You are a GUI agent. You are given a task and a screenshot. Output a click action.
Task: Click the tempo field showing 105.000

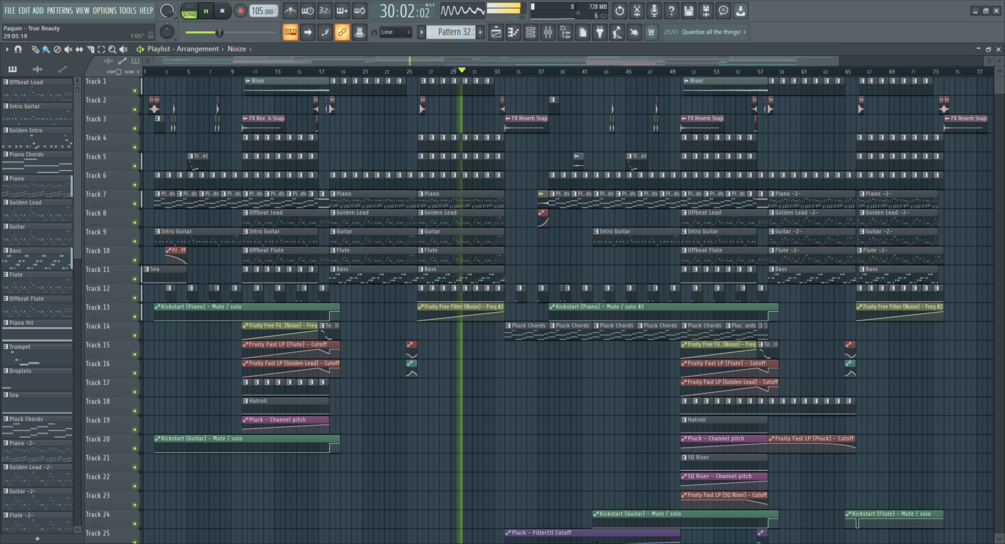[x=263, y=12]
